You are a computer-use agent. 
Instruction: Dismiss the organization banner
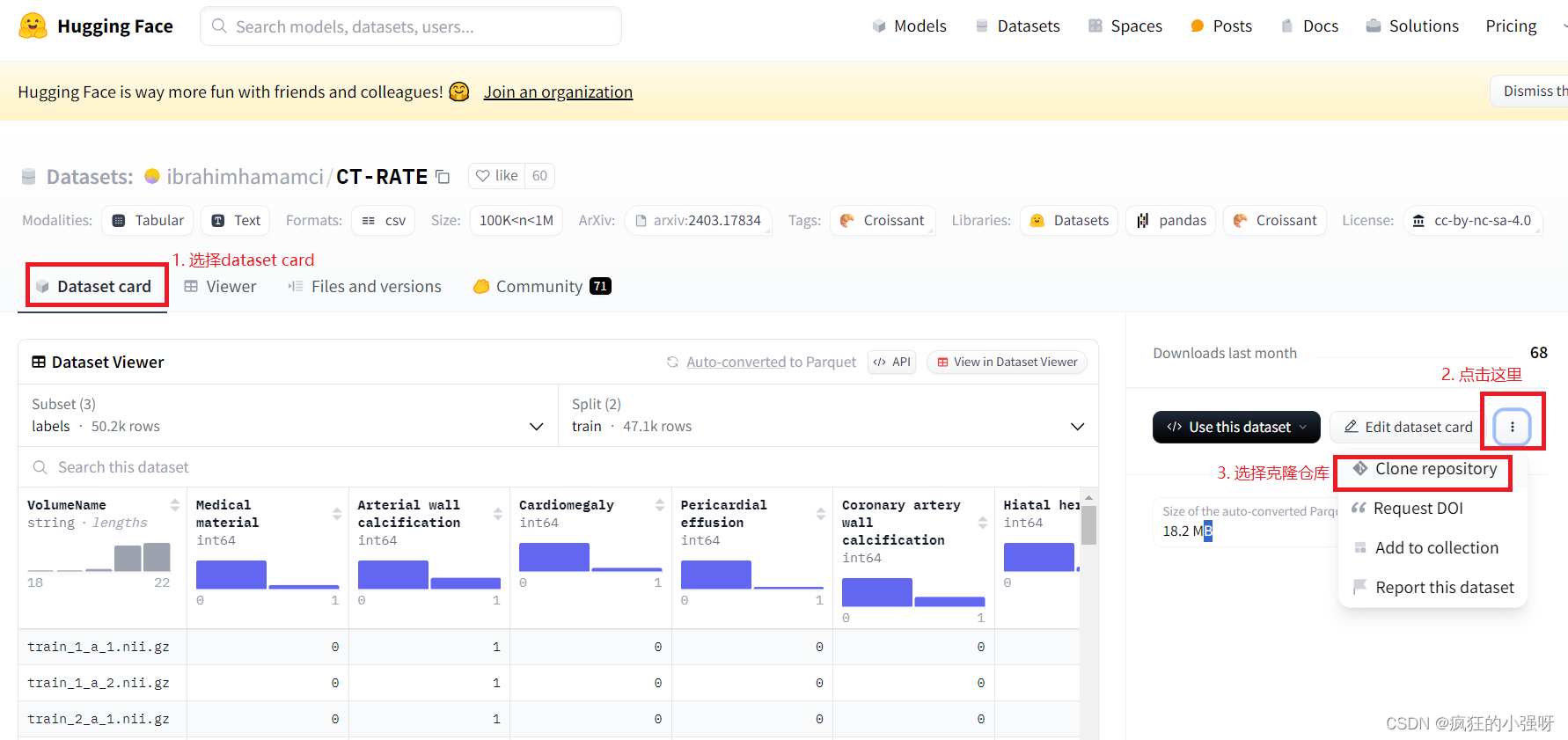tap(1531, 91)
